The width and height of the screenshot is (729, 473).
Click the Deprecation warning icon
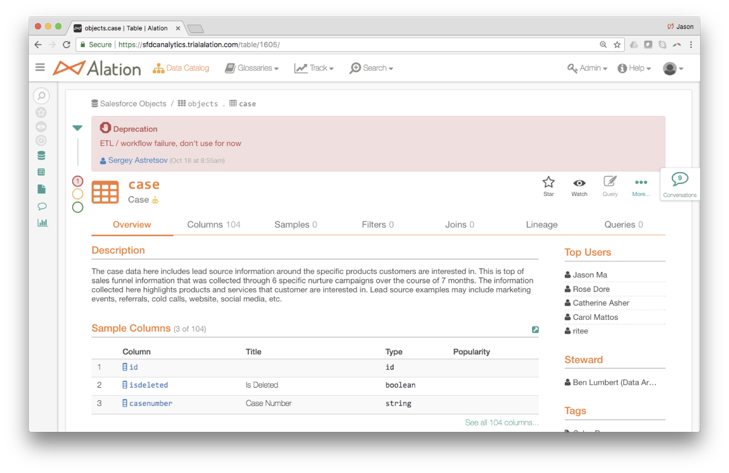[x=106, y=128]
